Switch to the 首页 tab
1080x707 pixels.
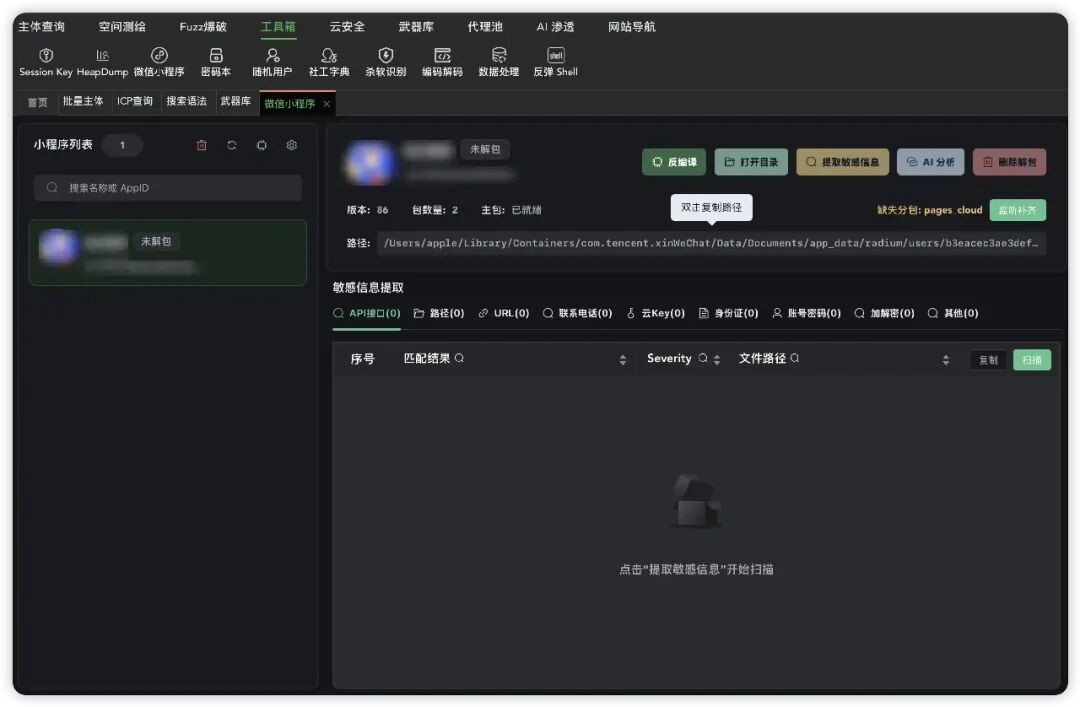tap(38, 103)
